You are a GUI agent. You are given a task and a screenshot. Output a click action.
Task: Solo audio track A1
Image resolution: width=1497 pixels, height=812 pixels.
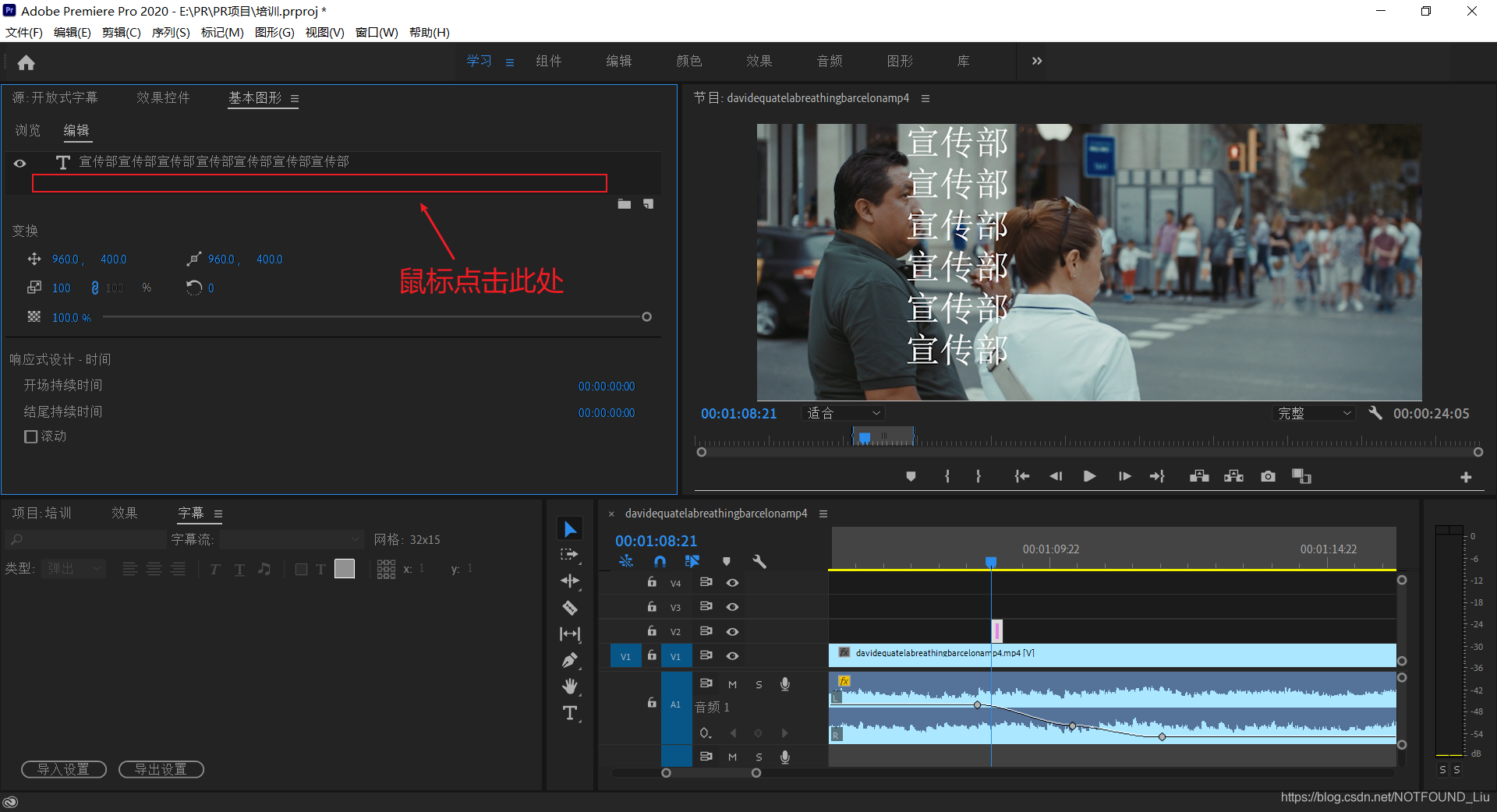[x=759, y=684]
